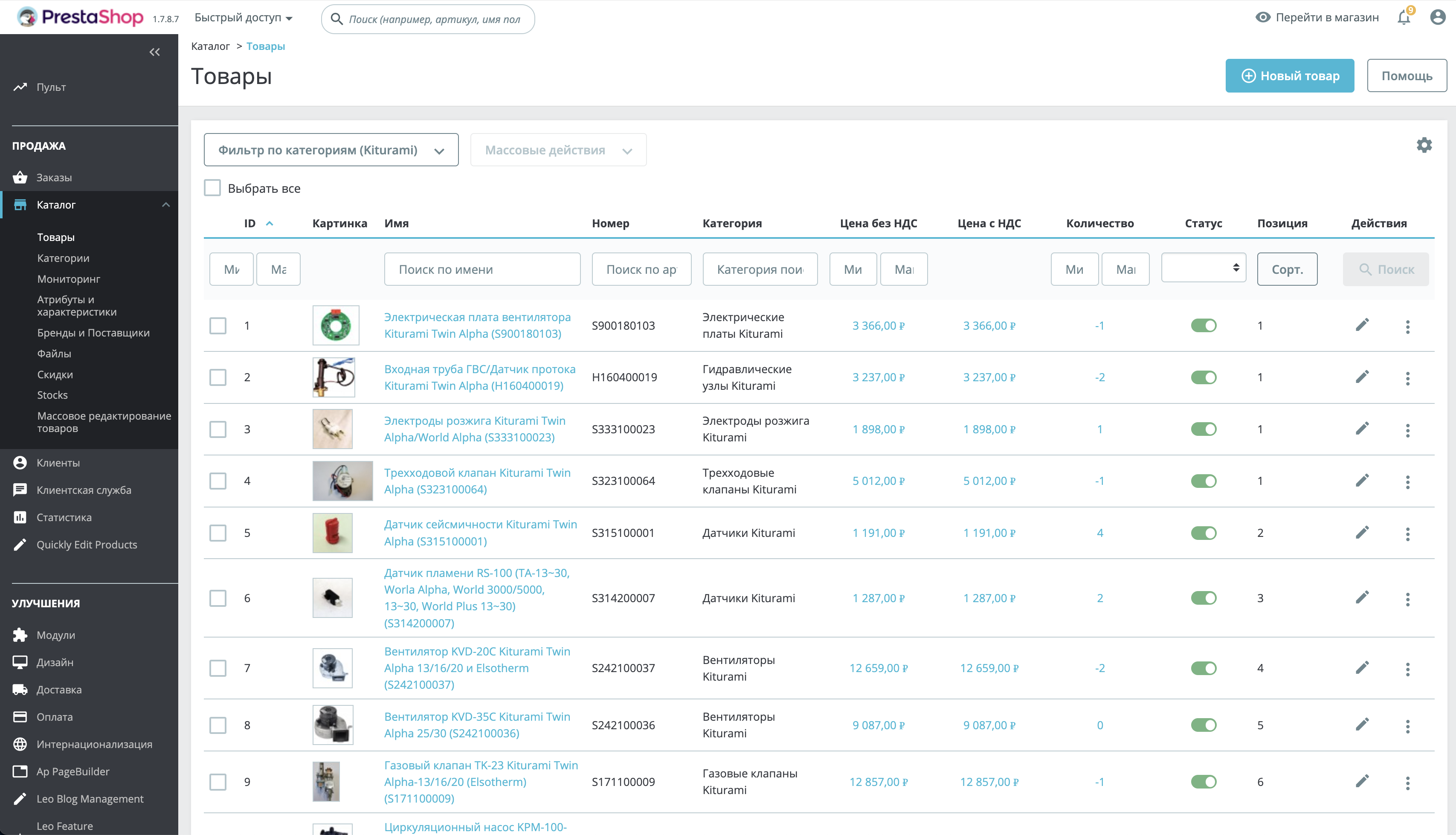This screenshot has width=1456, height=835.
Task: Click the Заказы basket icon in sidebar
Action: 20,177
